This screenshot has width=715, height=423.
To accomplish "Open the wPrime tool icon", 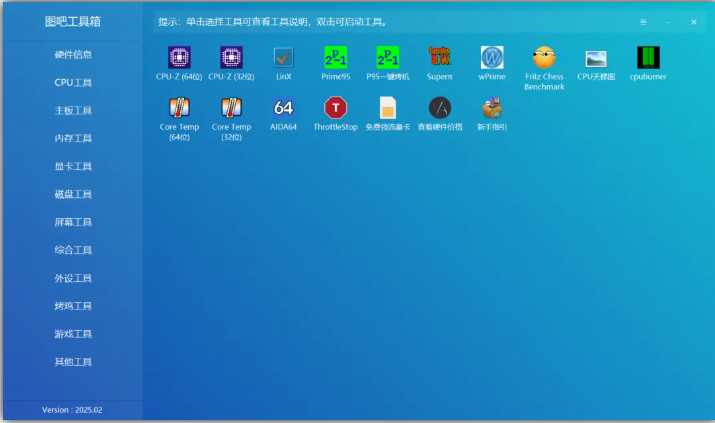I will tap(492, 57).
